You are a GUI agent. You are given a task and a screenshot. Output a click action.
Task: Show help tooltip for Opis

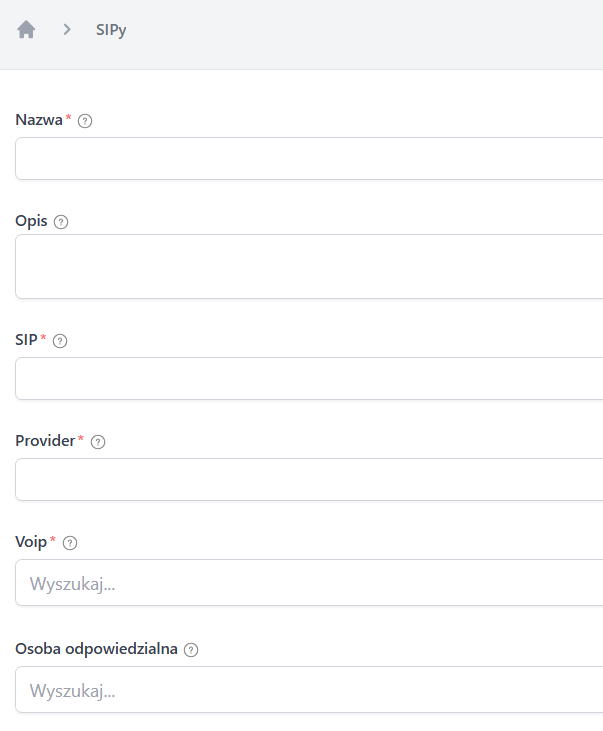(x=61, y=222)
